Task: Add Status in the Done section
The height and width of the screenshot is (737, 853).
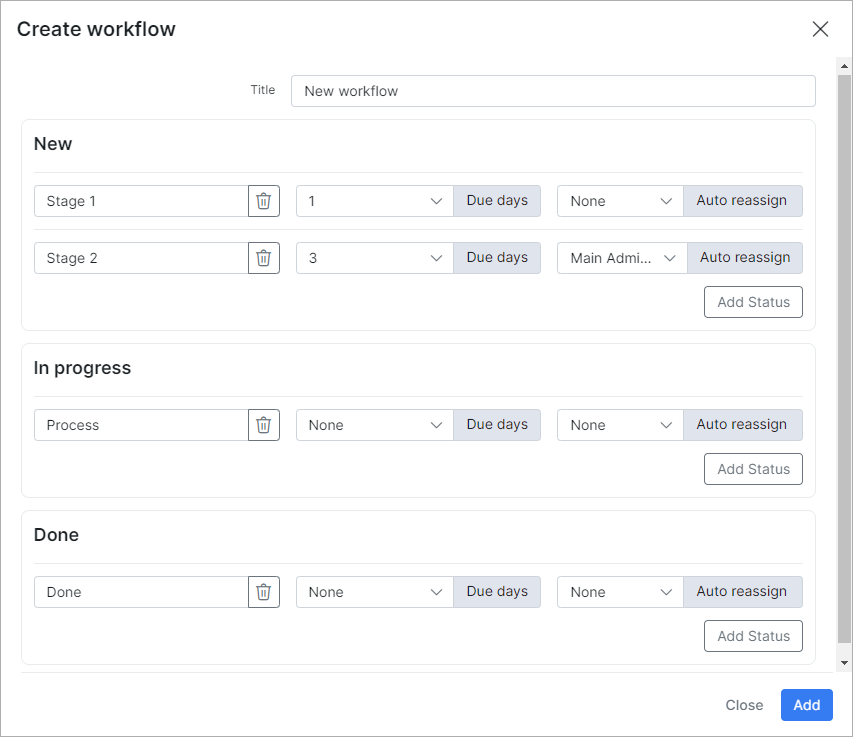Action: 753,636
